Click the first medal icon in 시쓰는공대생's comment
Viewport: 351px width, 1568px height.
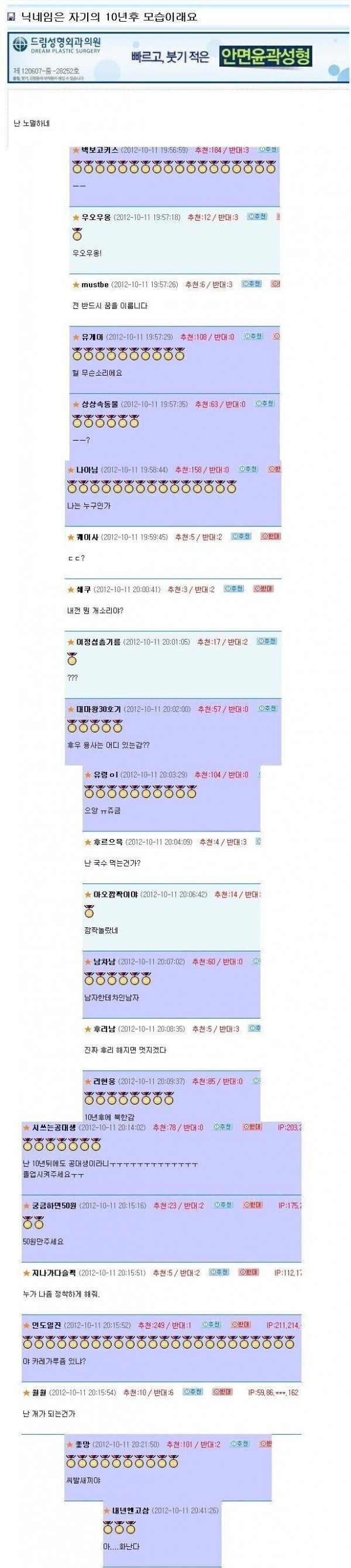(x=28, y=1144)
